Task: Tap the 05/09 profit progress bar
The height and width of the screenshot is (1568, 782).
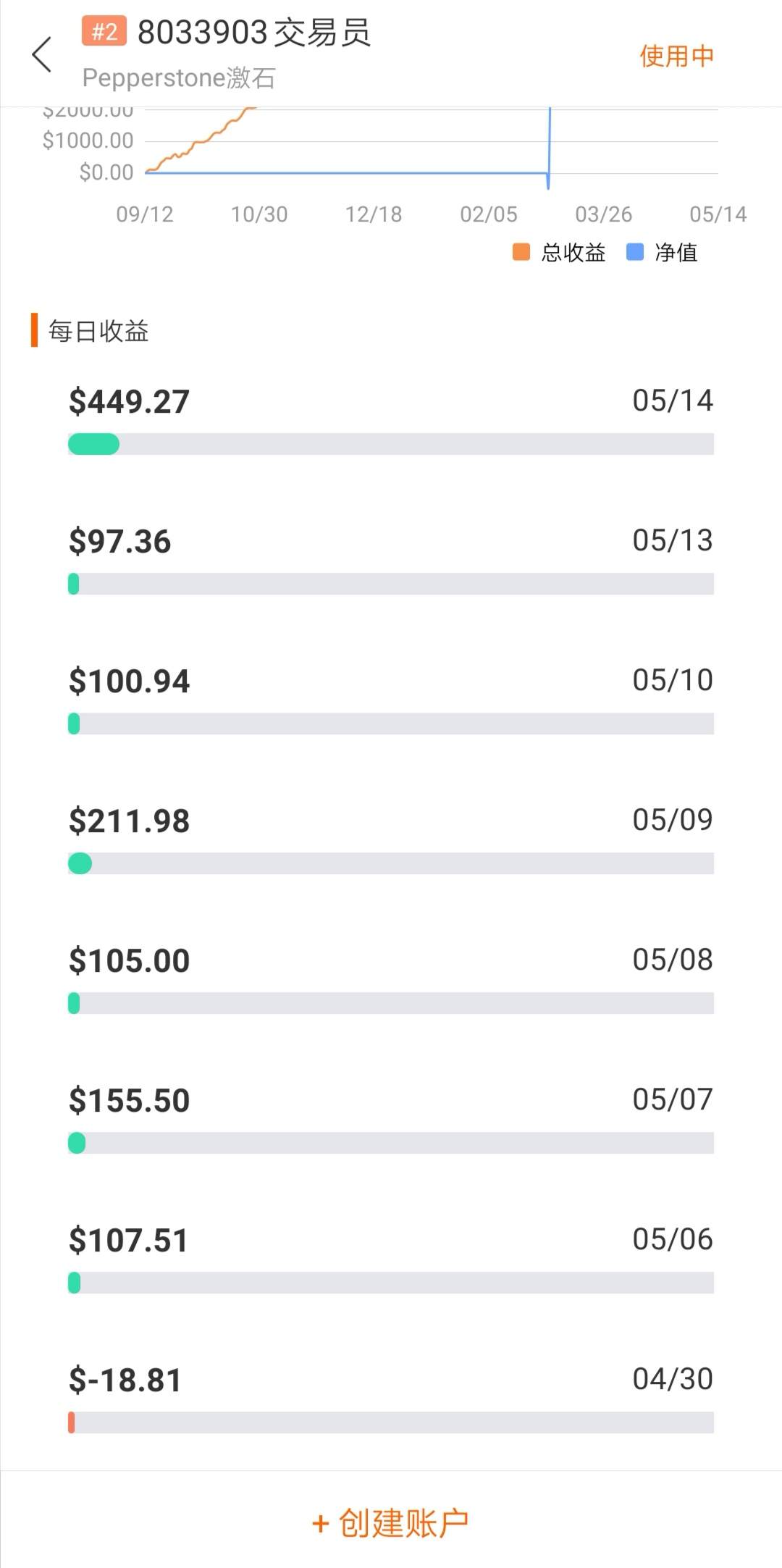Action: tap(391, 863)
